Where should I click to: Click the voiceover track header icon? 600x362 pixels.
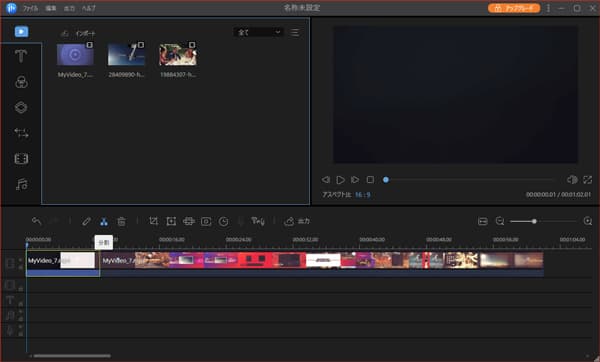(x=10, y=330)
